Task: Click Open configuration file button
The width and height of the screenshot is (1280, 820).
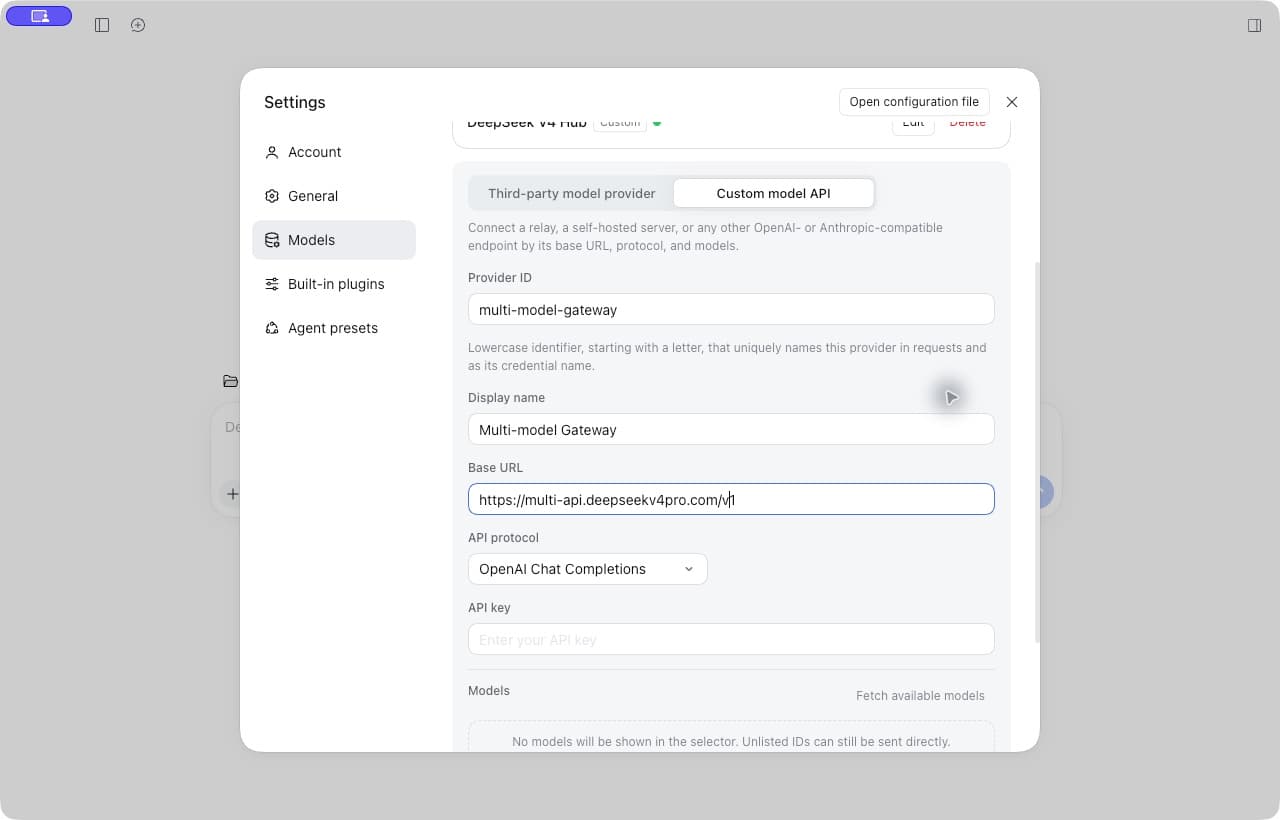Action: 914,102
